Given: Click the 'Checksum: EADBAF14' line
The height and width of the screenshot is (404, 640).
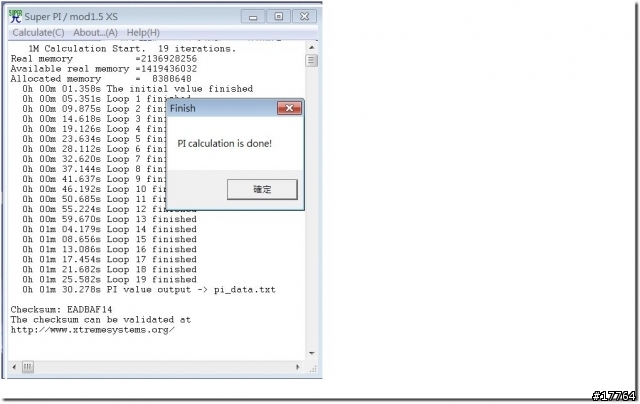Looking at the screenshot, I should coord(61,310).
